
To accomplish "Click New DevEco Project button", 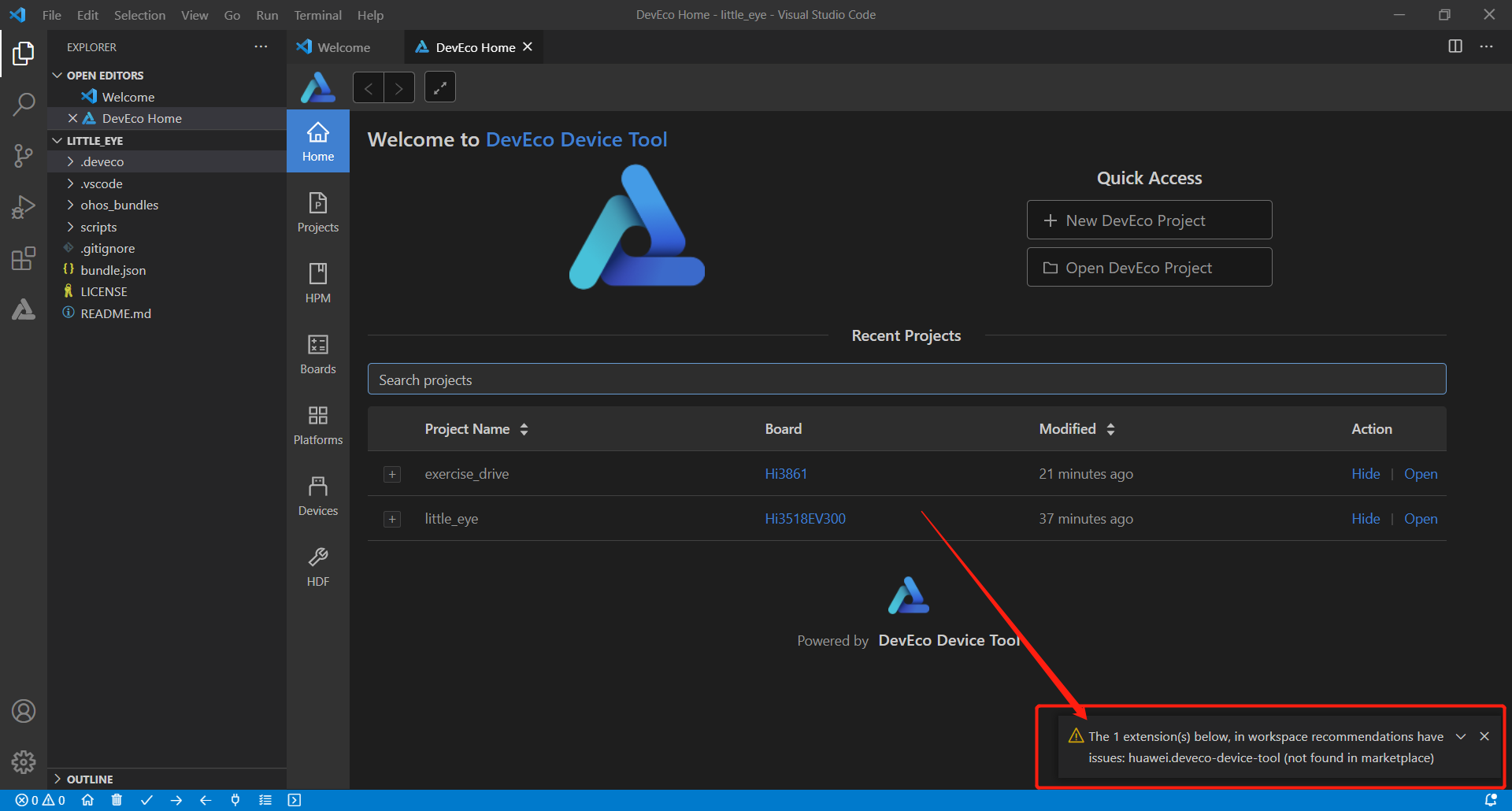I will 1149,220.
